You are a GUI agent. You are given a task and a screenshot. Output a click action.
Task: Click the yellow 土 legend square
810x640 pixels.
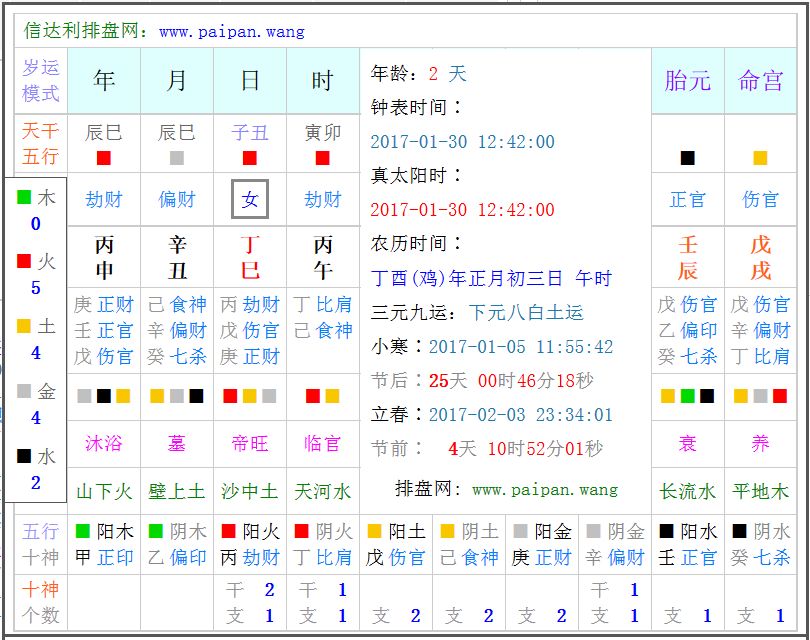(24, 326)
